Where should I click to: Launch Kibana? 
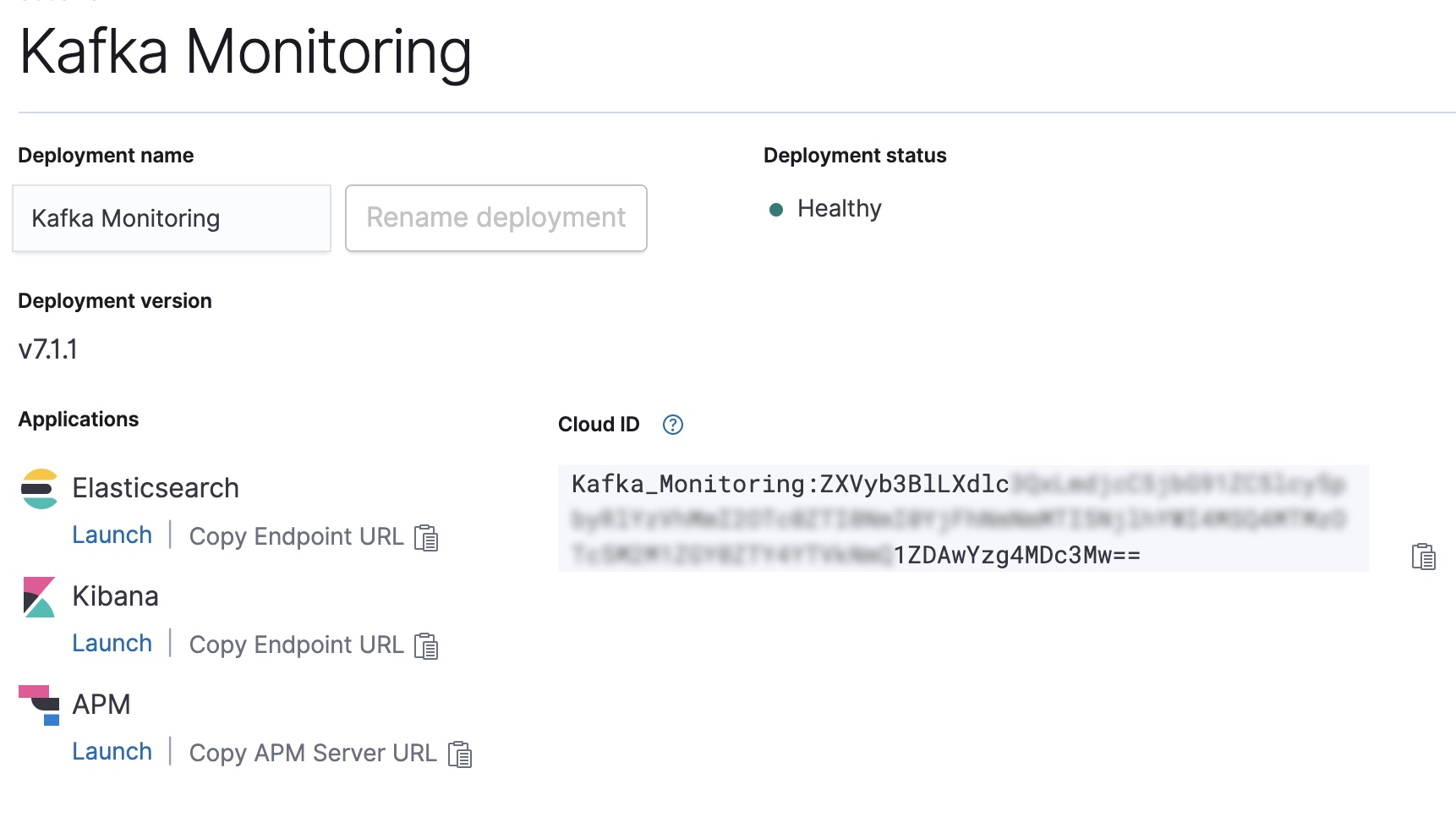(x=112, y=644)
